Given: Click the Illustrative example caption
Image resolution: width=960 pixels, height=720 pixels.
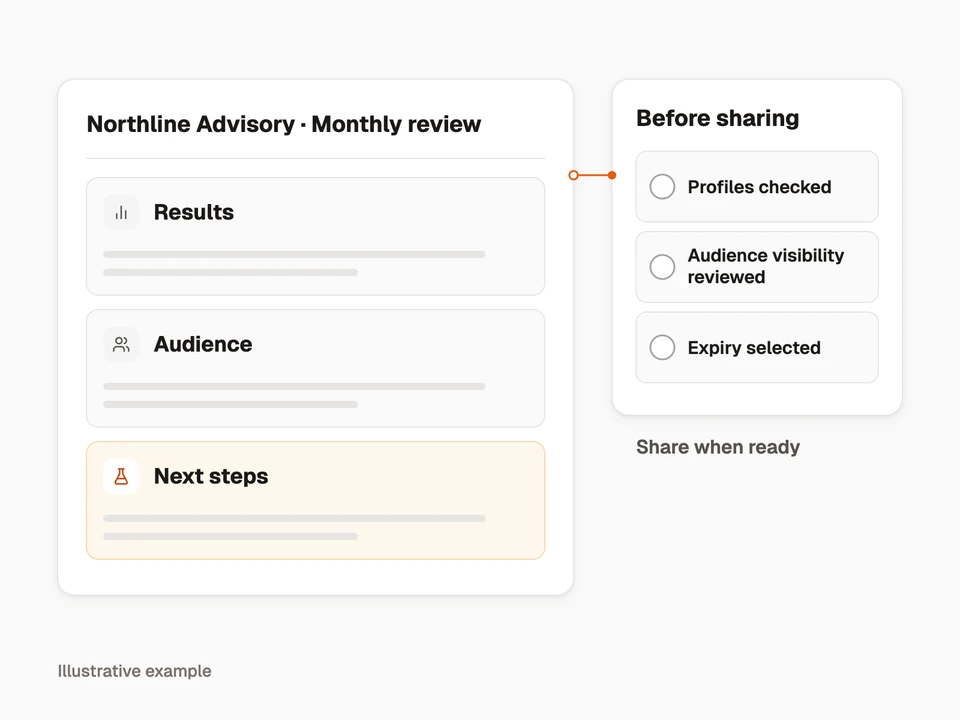Looking at the screenshot, I should (134, 671).
